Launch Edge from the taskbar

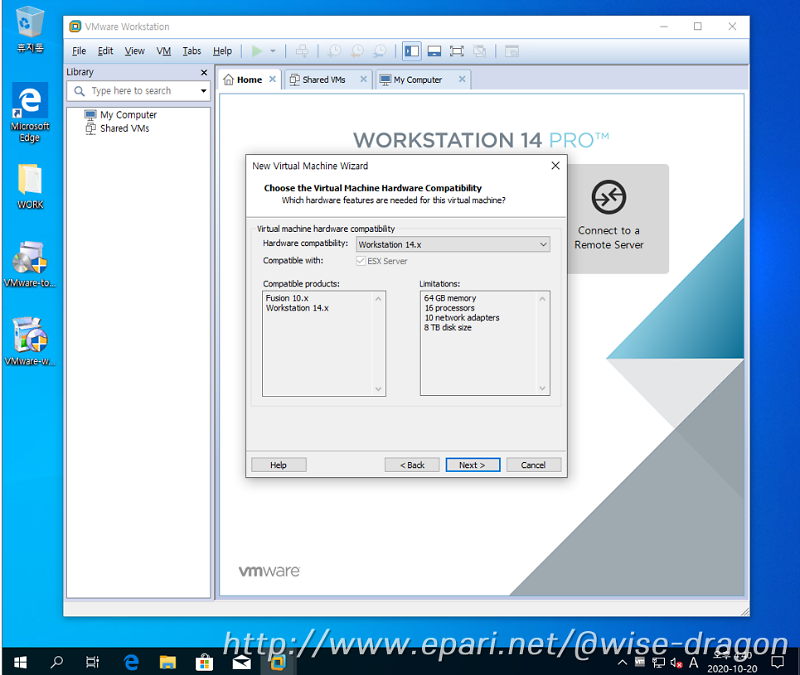[131, 662]
